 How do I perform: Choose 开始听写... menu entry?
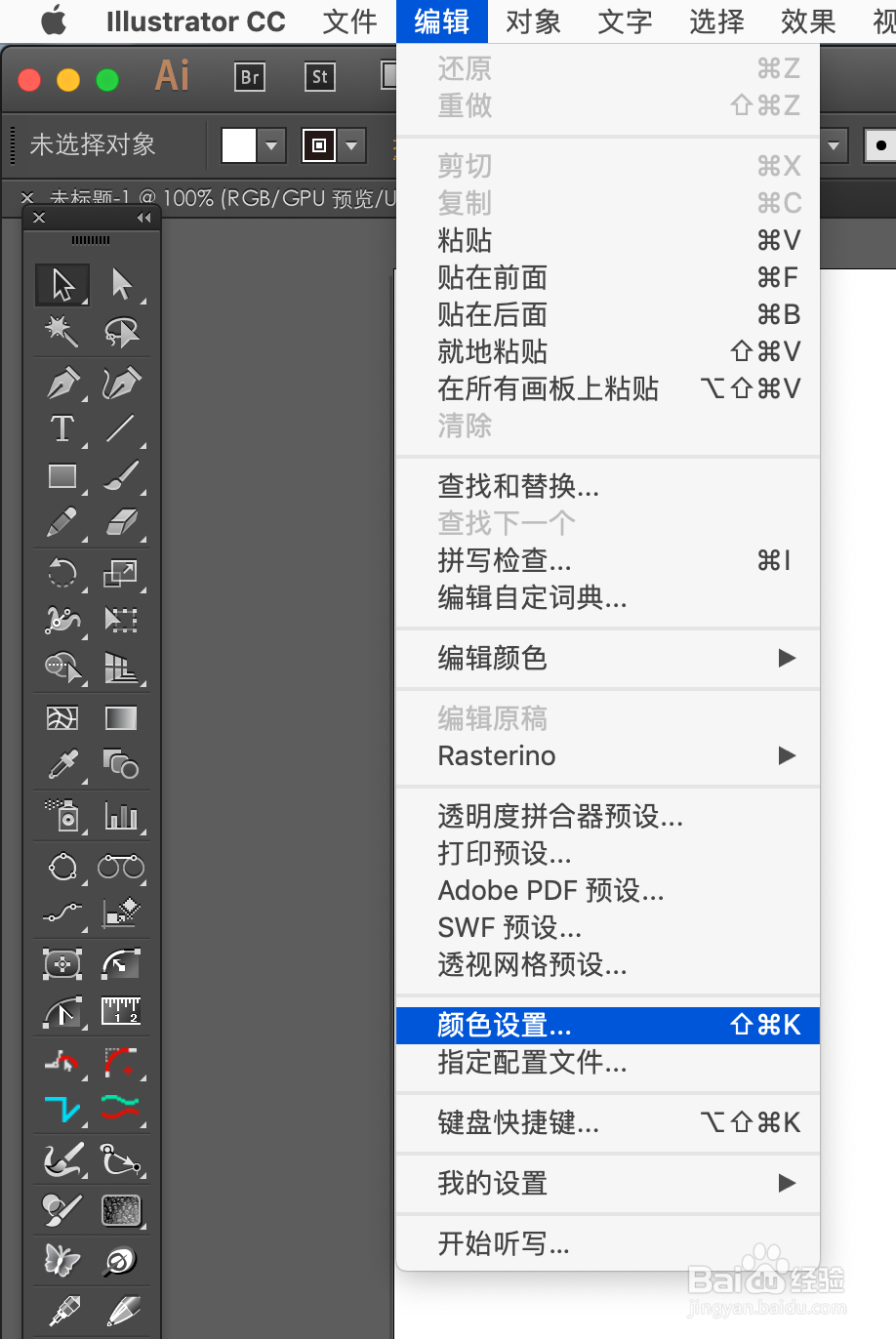point(608,1243)
